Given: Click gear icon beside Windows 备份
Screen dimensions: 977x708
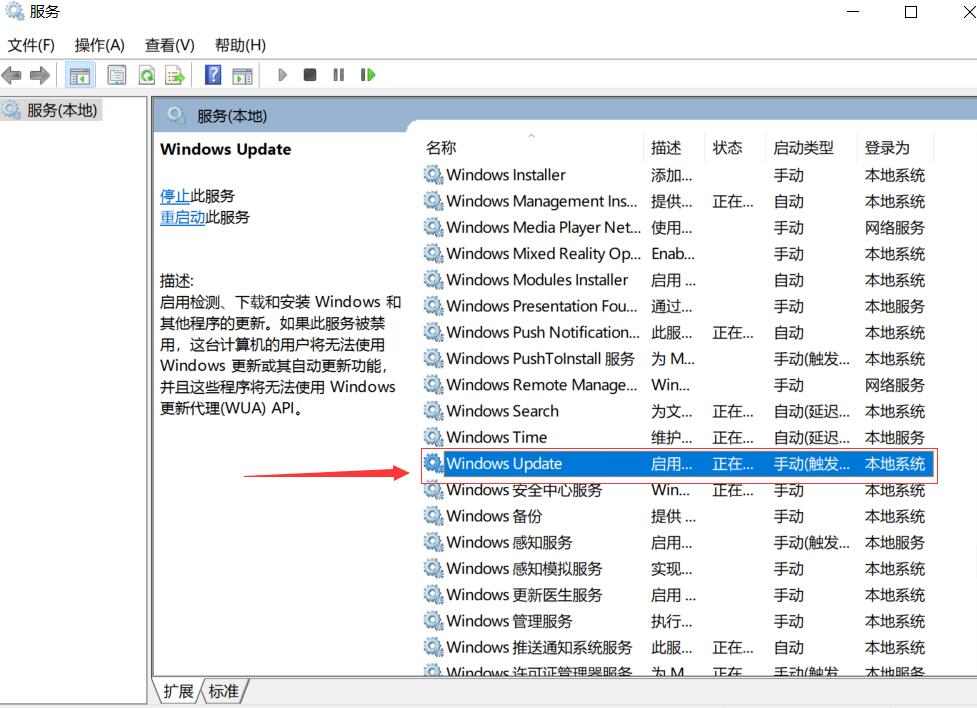Looking at the screenshot, I should click(x=433, y=515).
